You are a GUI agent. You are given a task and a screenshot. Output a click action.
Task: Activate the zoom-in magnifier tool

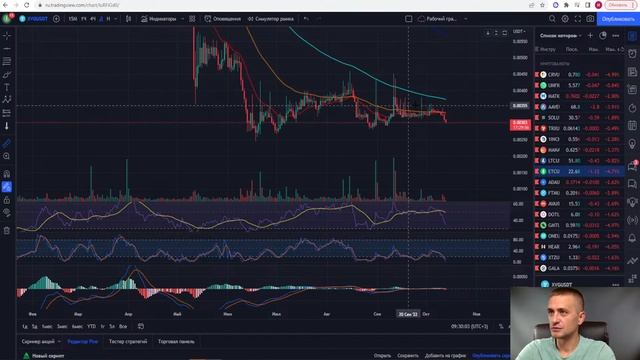pyautogui.click(x=7, y=156)
